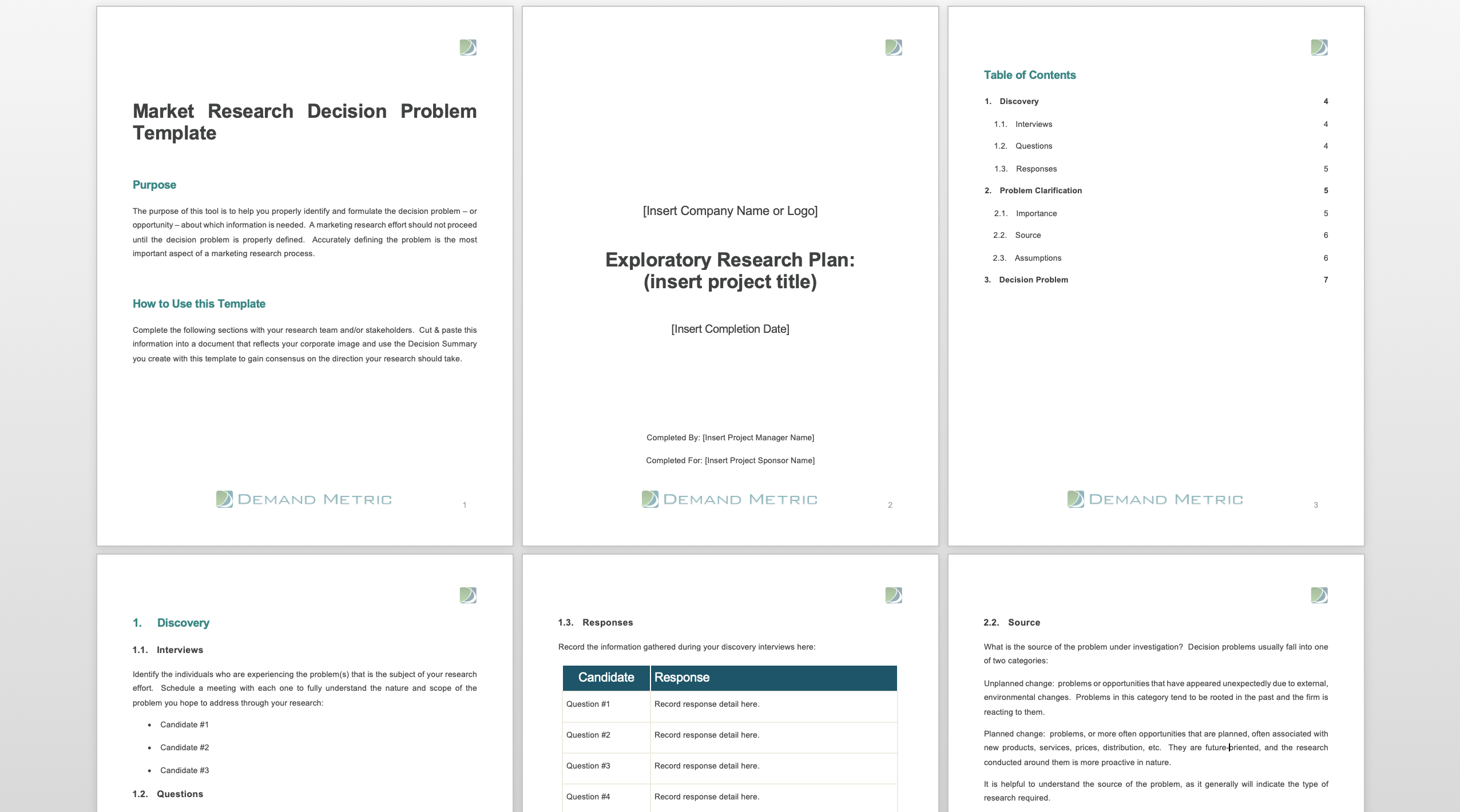The image size is (1460, 812).
Task: Open the '3. Decision Problem' contents entry
Action: 1156,280
